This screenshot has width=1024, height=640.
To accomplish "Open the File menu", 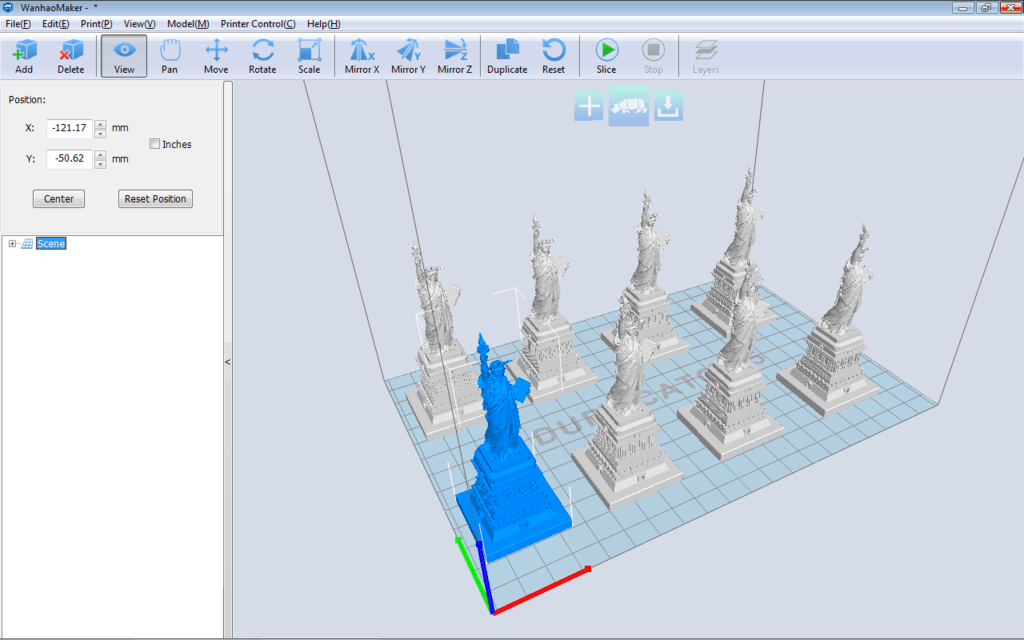I will 18,24.
